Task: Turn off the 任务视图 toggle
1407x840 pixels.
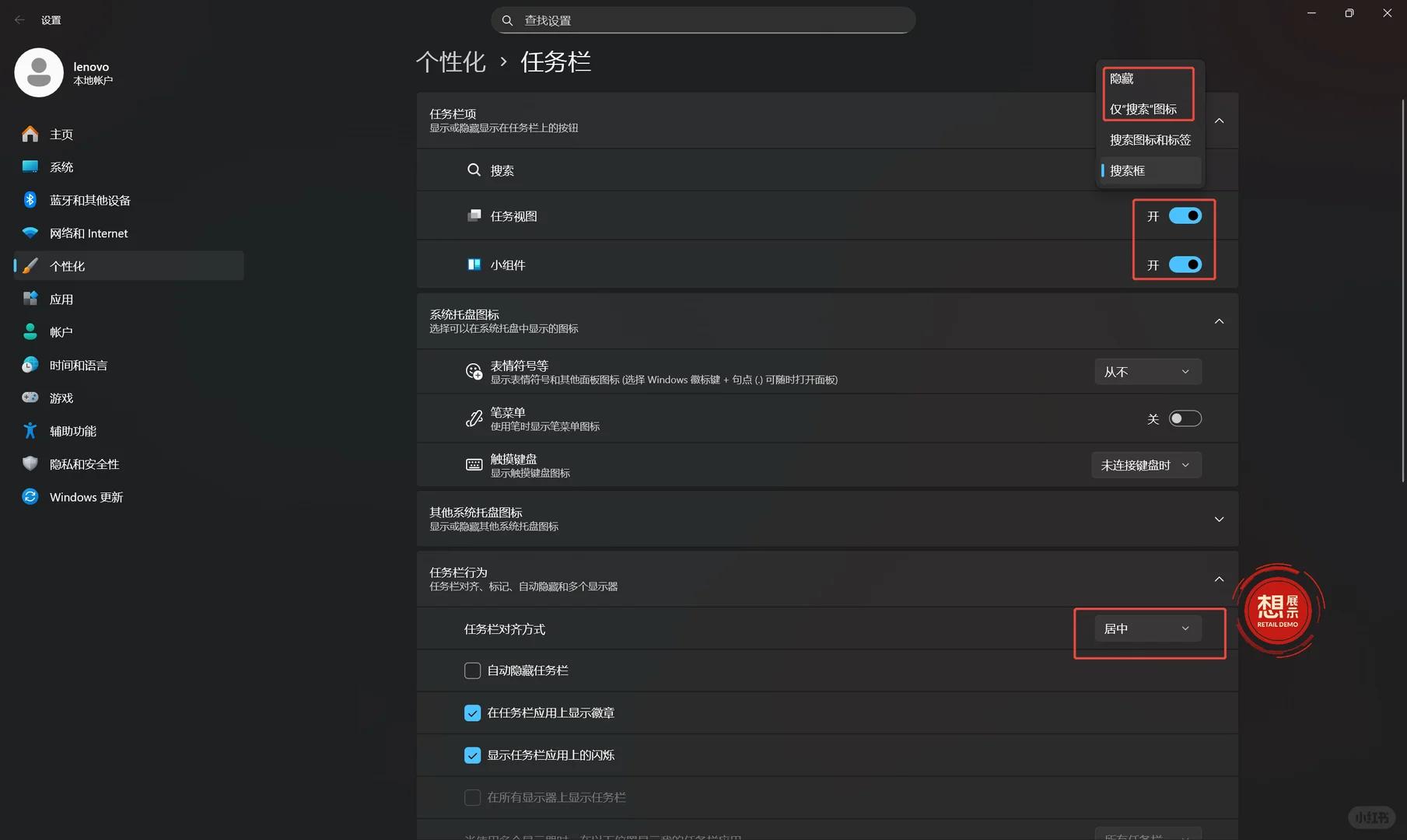Action: (1185, 215)
